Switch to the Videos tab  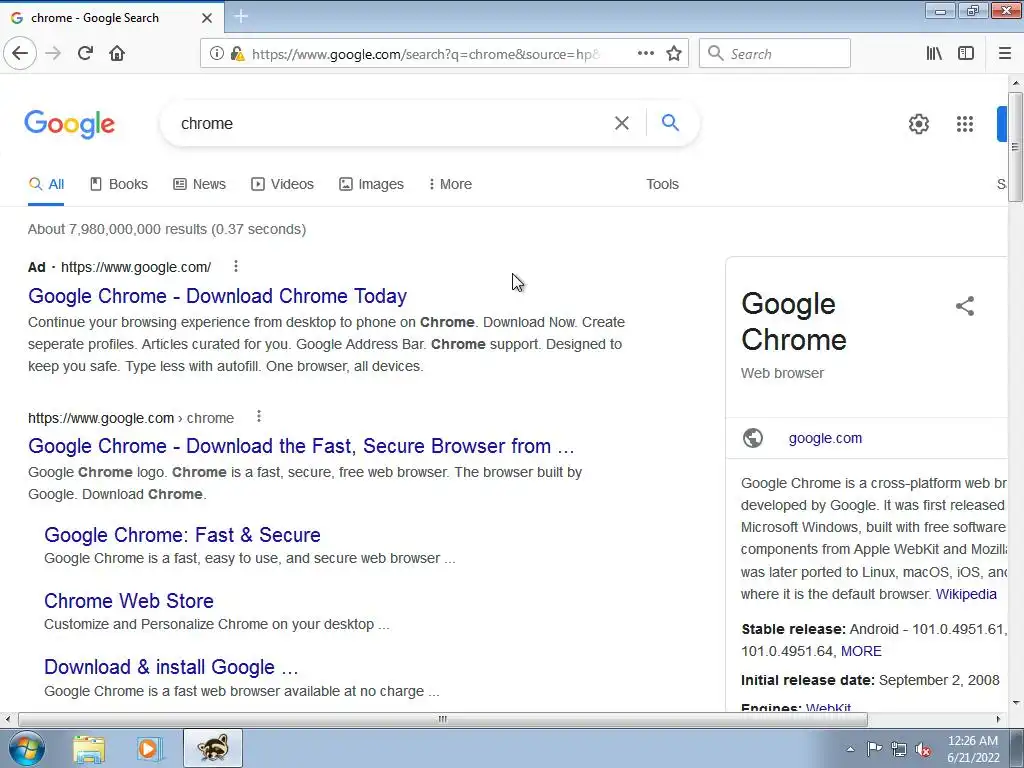point(282,184)
